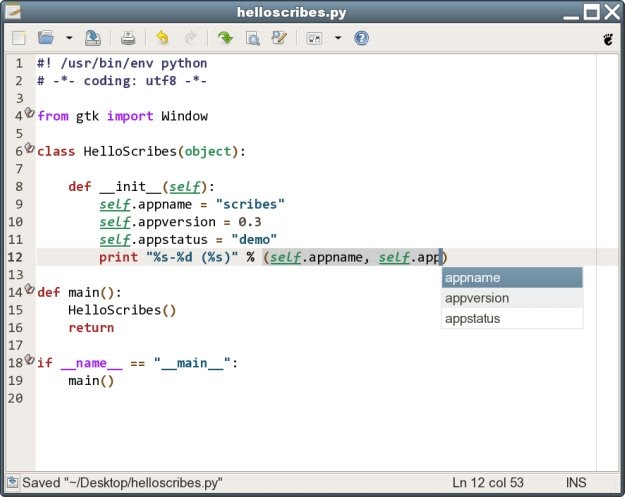Click line number 12 in the gutter
This screenshot has width=625, height=497.
[x=16, y=257]
